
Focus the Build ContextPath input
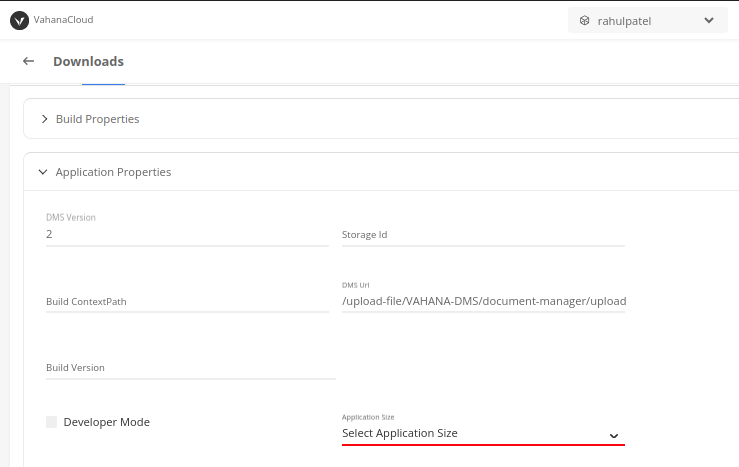(x=187, y=302)
